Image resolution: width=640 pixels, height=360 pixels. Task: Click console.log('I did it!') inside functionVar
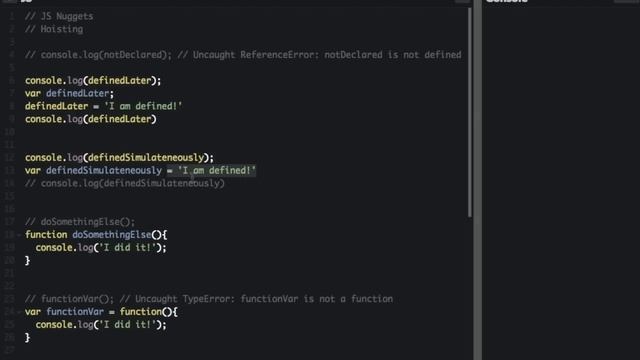click(101, 324)
